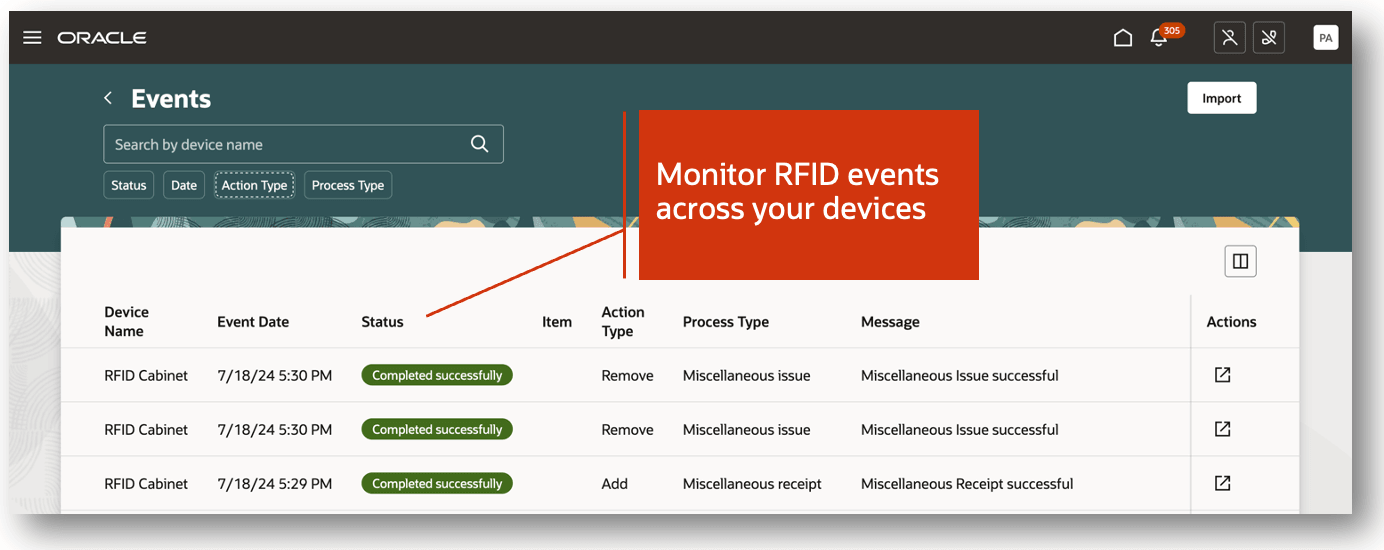Open details for the 5:29 PM Add event

(x=1222, y=483)
